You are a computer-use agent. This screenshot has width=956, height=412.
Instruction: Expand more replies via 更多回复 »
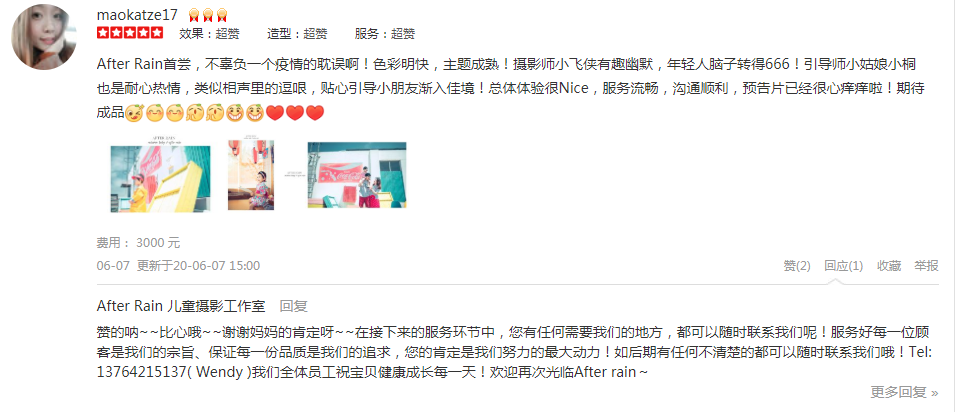click(x=904, y=392)
